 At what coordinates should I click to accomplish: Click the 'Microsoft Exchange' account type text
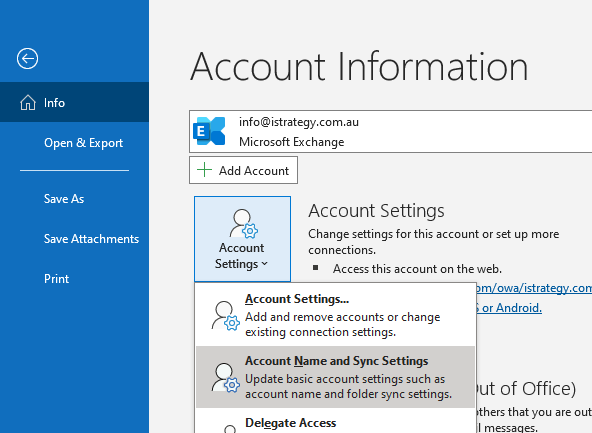coord(291,142)
